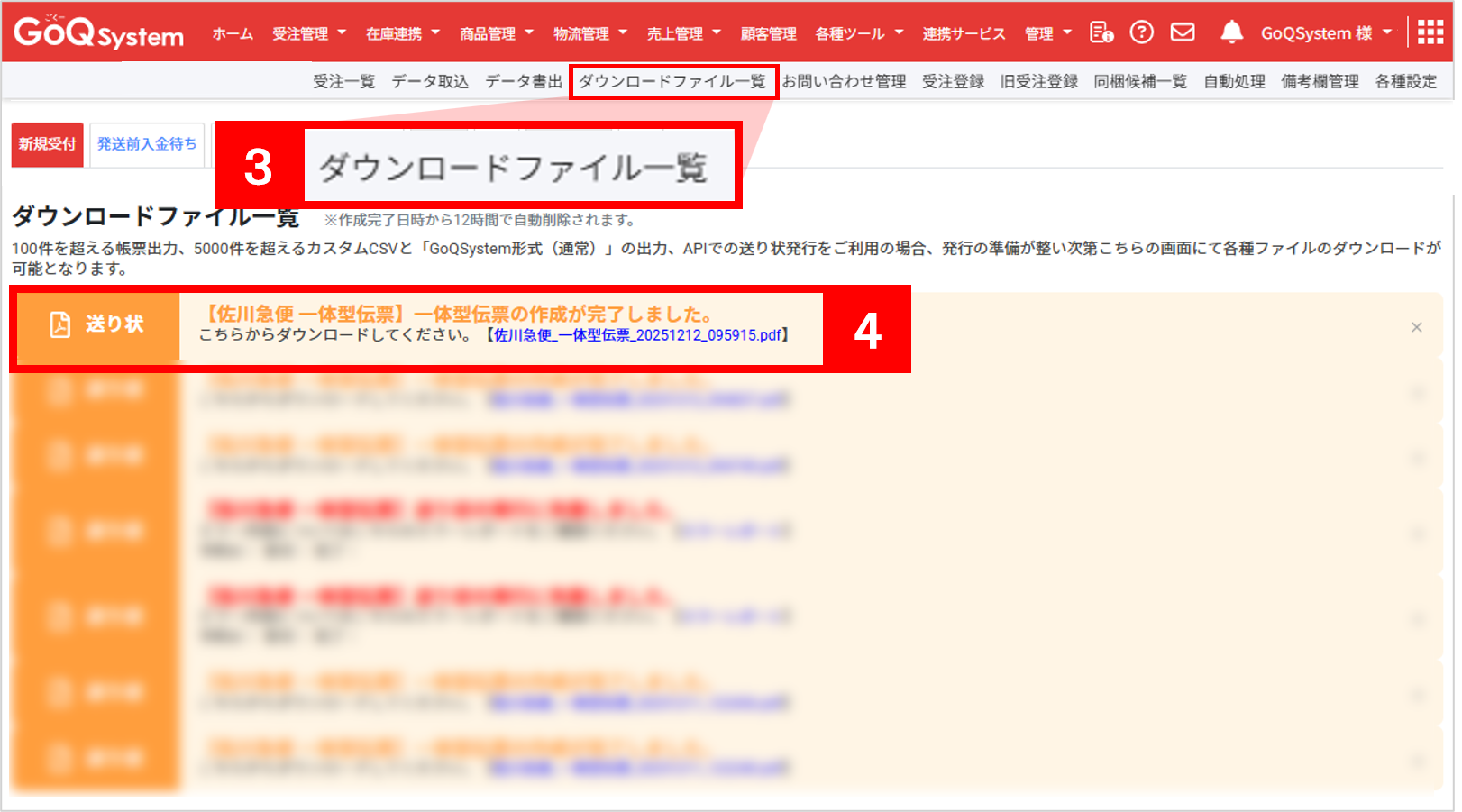Open the apps grid menu icon
Screen dimensions: 1462x812
(x=1430, y=33)
